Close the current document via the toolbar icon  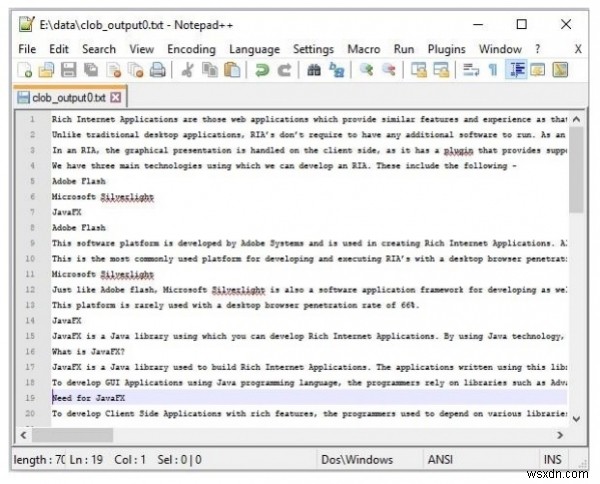pyautogui.click(x=114, y=70)
